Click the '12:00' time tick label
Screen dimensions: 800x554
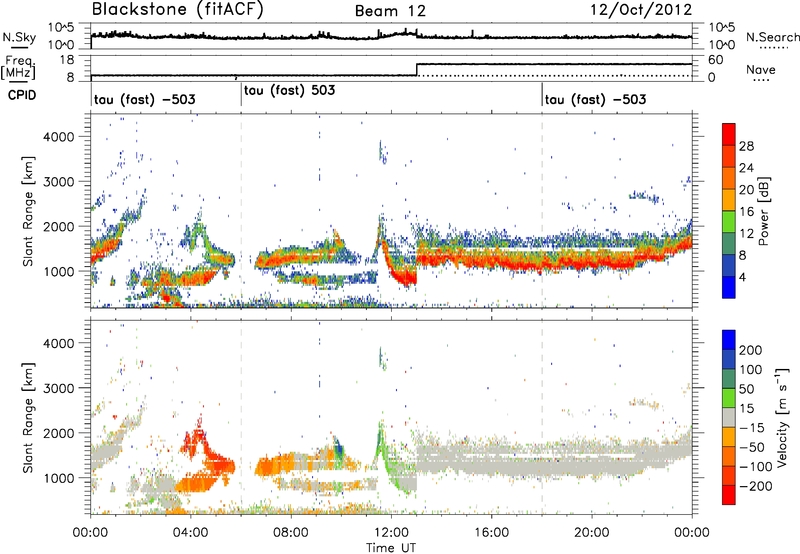tap(391, 533)
